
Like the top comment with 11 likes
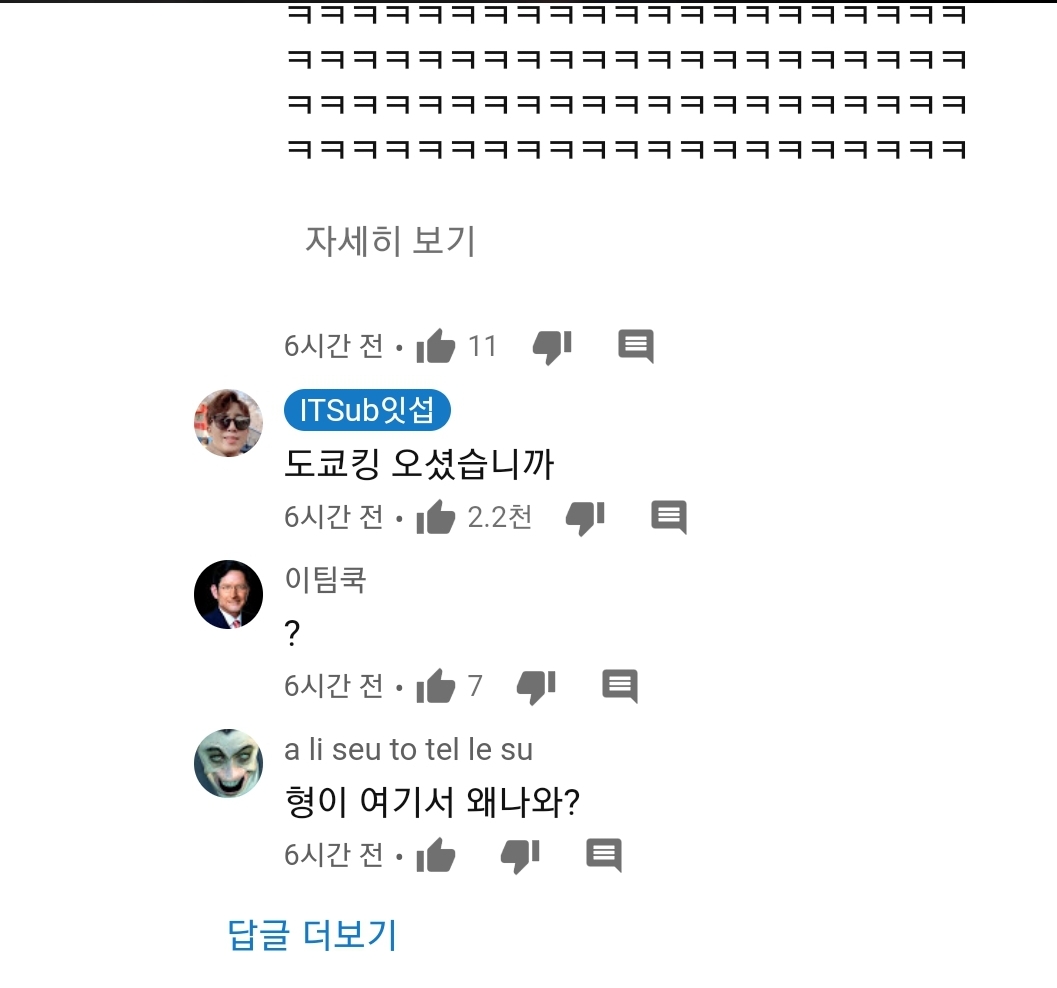(x=436, y=347)
